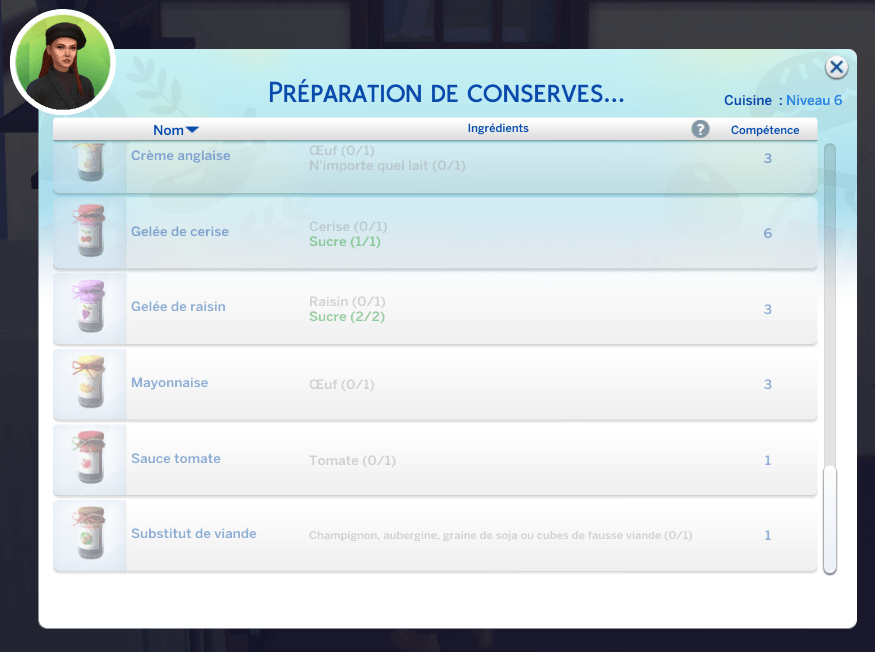The width and height of the screenshot is (875, 652).
Task: Select the Crème anglaise recipe name
Action: coord(180,156)
